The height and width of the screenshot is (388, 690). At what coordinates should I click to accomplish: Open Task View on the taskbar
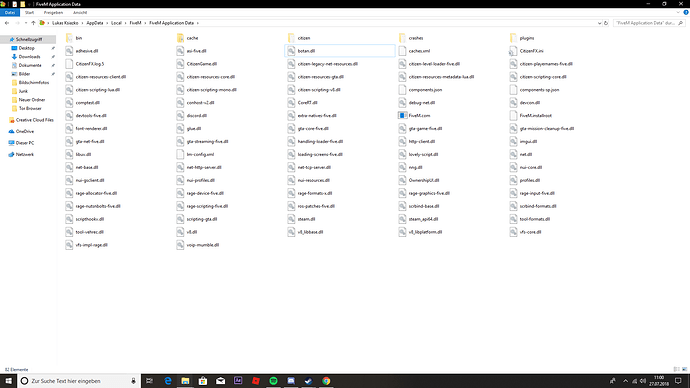coord(150,381)
